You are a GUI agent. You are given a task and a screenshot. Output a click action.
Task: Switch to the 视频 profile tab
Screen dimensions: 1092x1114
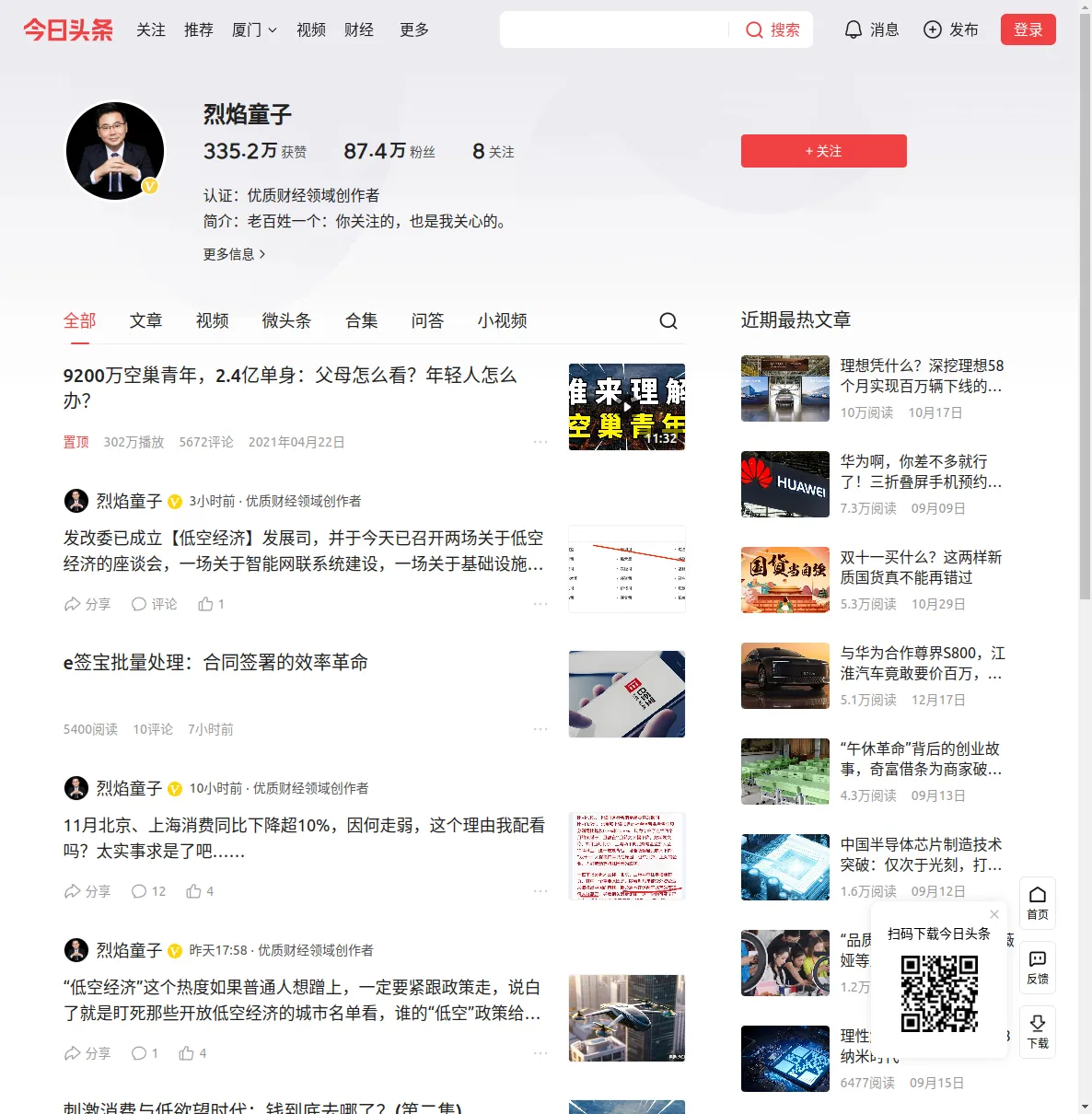click(213, 320)
